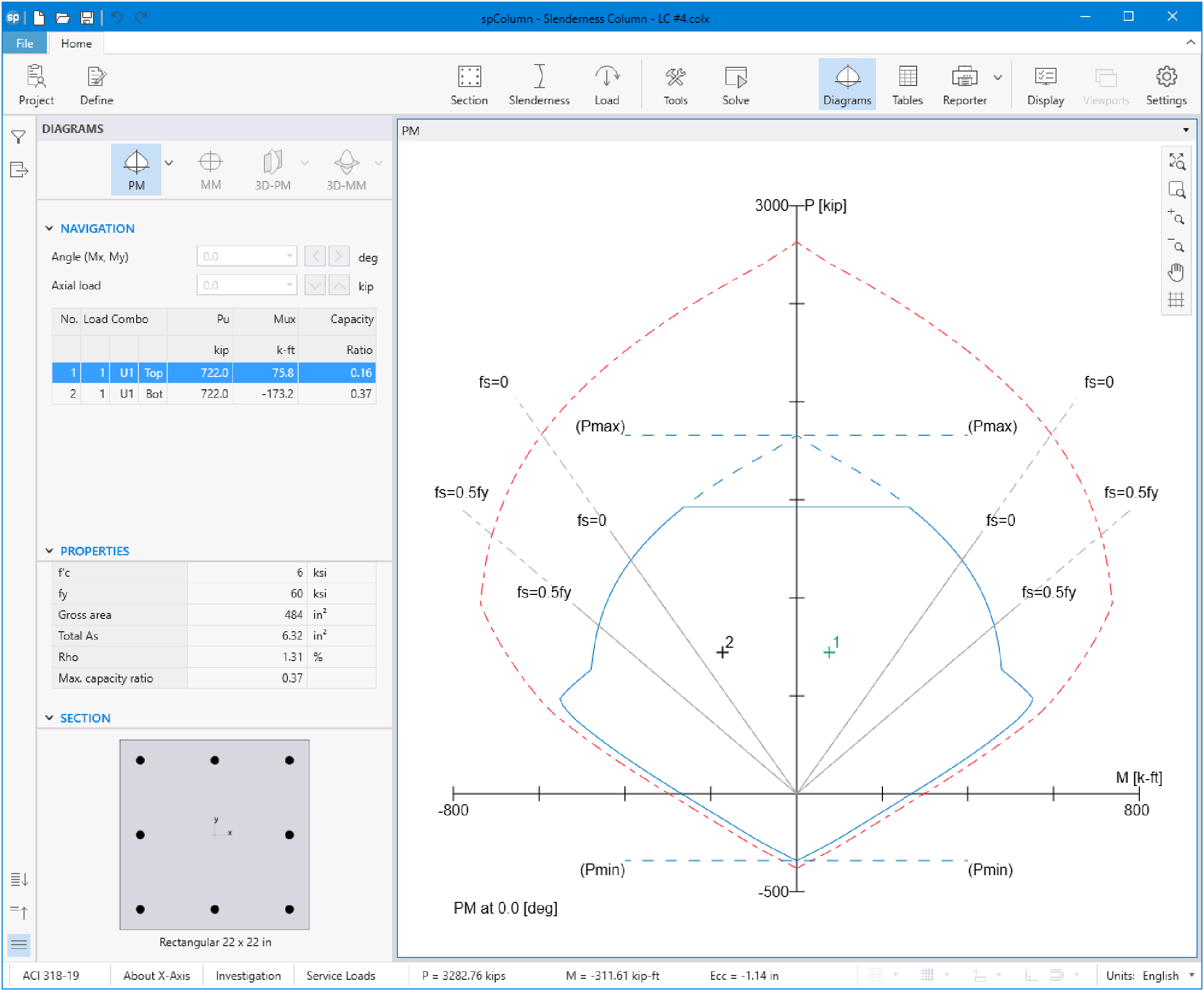
Task: Create a new file from quick access
Action: [39, 18]
